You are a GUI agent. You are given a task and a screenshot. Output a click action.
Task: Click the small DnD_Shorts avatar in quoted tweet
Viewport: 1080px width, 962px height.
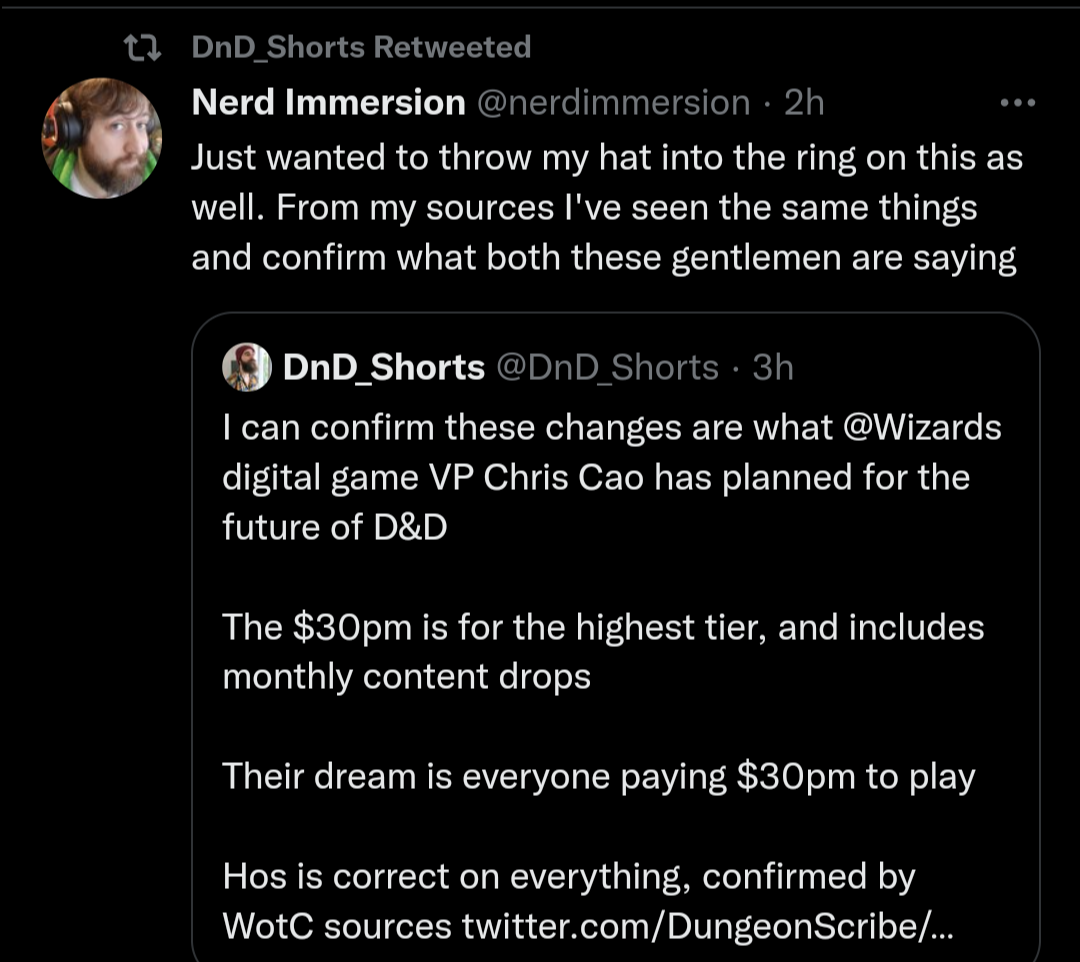click(x=247, y=367)
